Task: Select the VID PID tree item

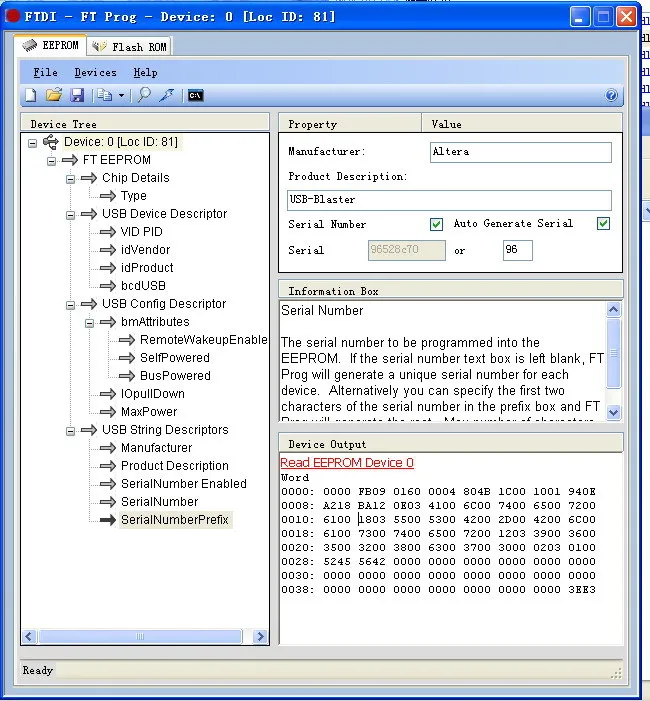Action: tap(141, 232)
